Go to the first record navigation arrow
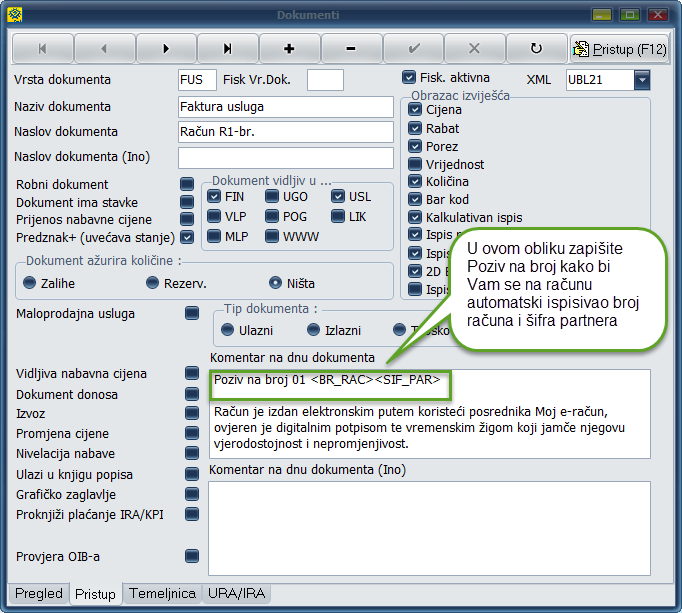 pyautogui.click(x=42, y=48)
